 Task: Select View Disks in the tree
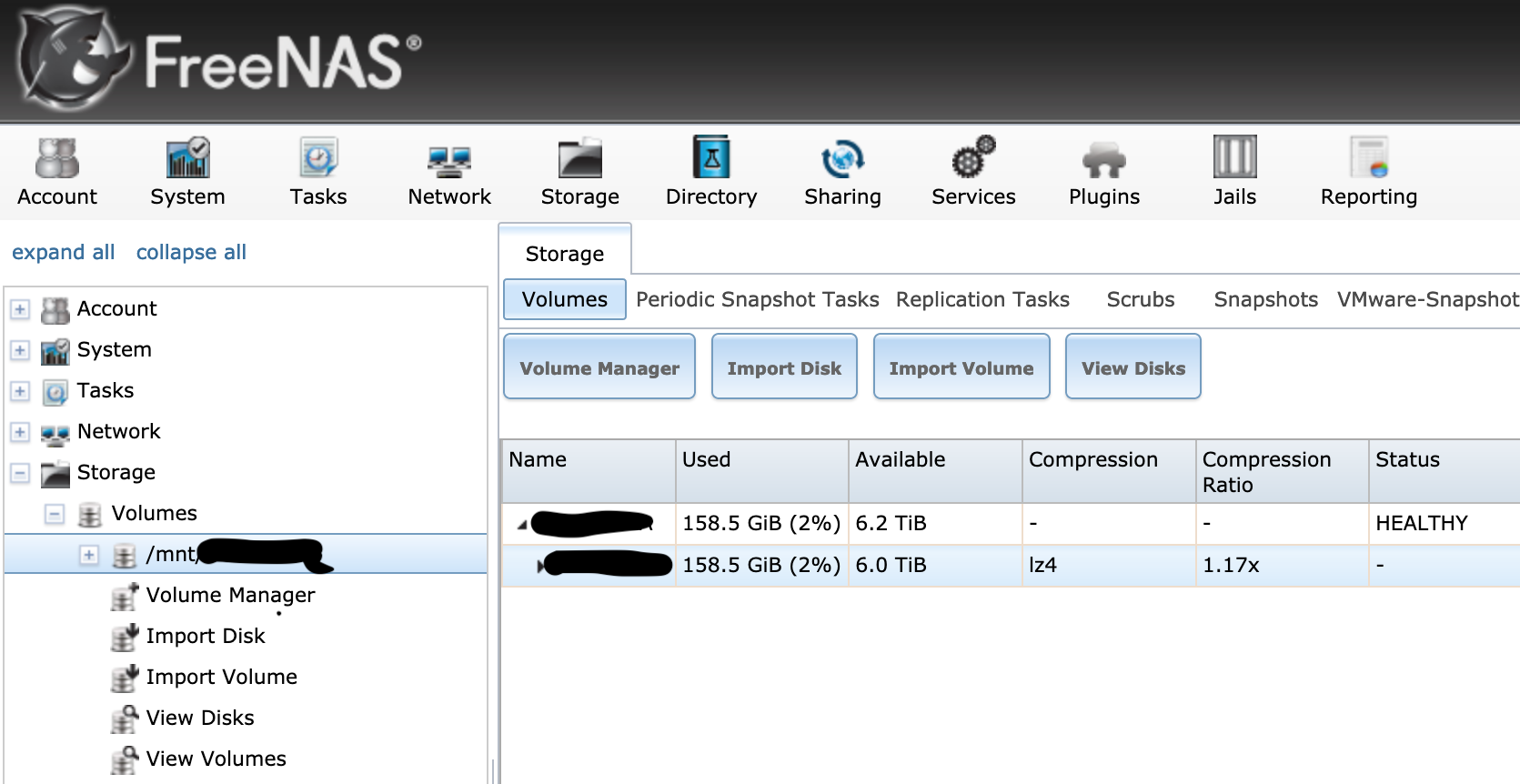click(x=200, y=718)
